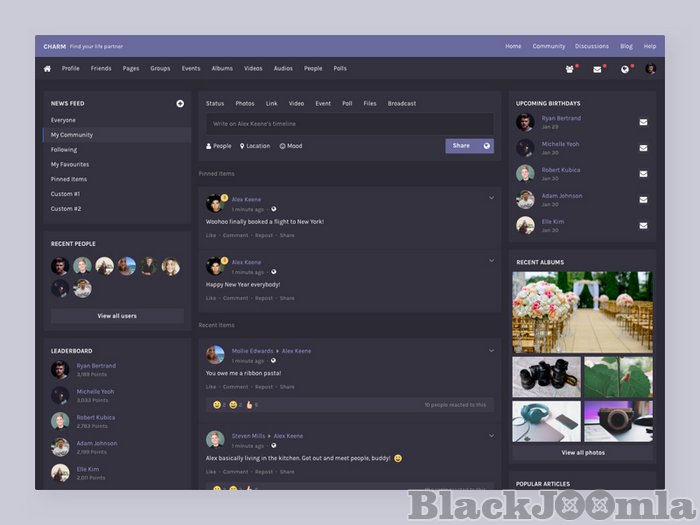The width and height of the screenshot is (700, 525).
Task: Open the globe notifications icon
Action: [x=624, y=69]
